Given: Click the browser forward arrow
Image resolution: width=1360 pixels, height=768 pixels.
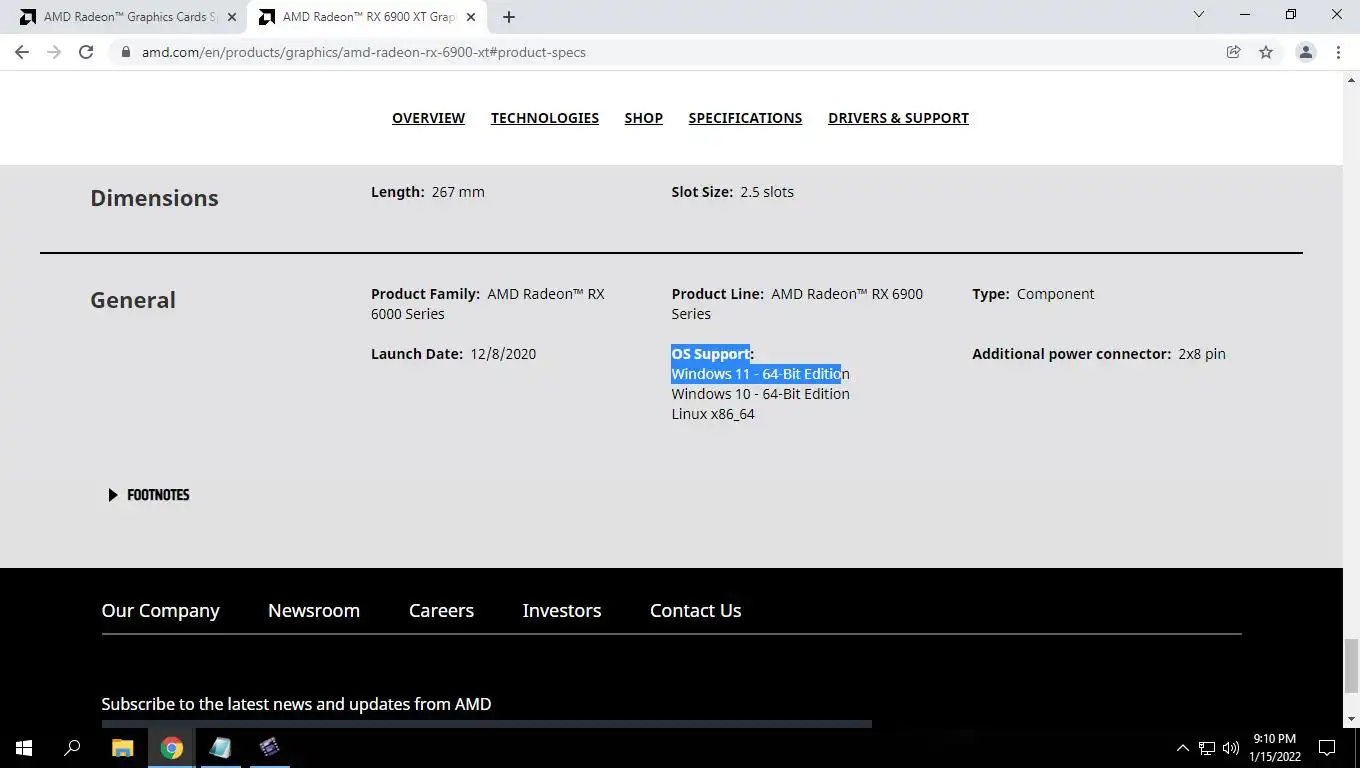Looking at the screenshot, I should (x=54, y=52).
